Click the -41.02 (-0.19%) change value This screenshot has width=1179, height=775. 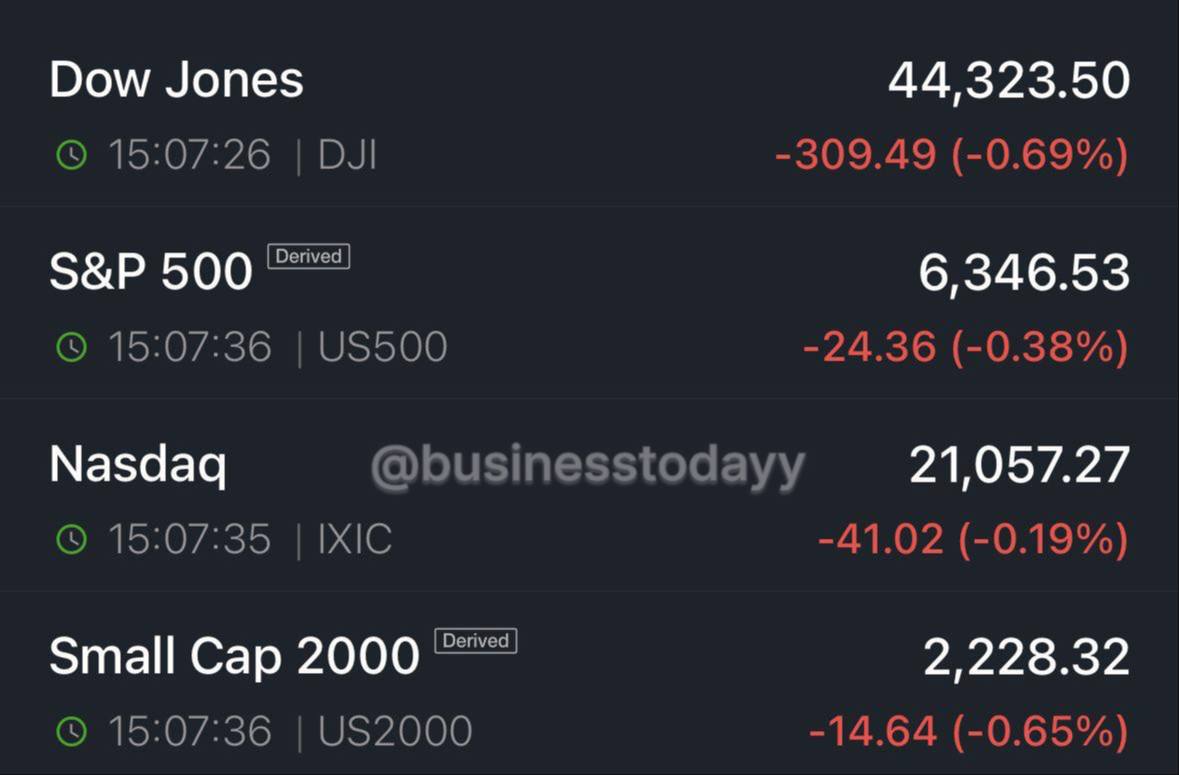click(x=974, y=540)
